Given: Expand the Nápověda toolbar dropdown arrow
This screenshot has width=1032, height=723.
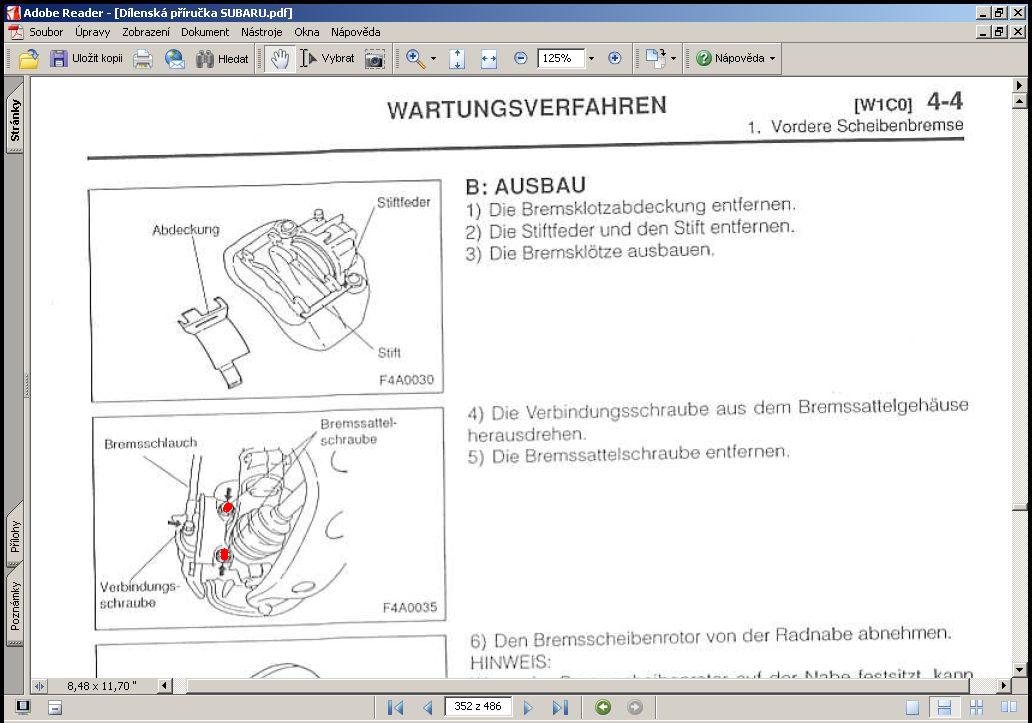Looking at the screenshot, I should (x=773, y=59).
